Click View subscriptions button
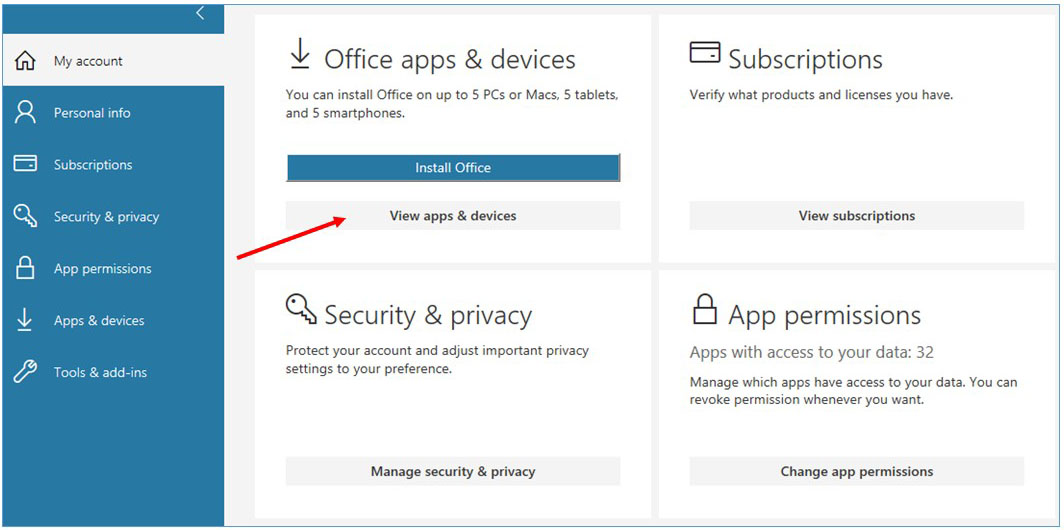This screenshot has height=530, width=1064. (x=856, y=215)
